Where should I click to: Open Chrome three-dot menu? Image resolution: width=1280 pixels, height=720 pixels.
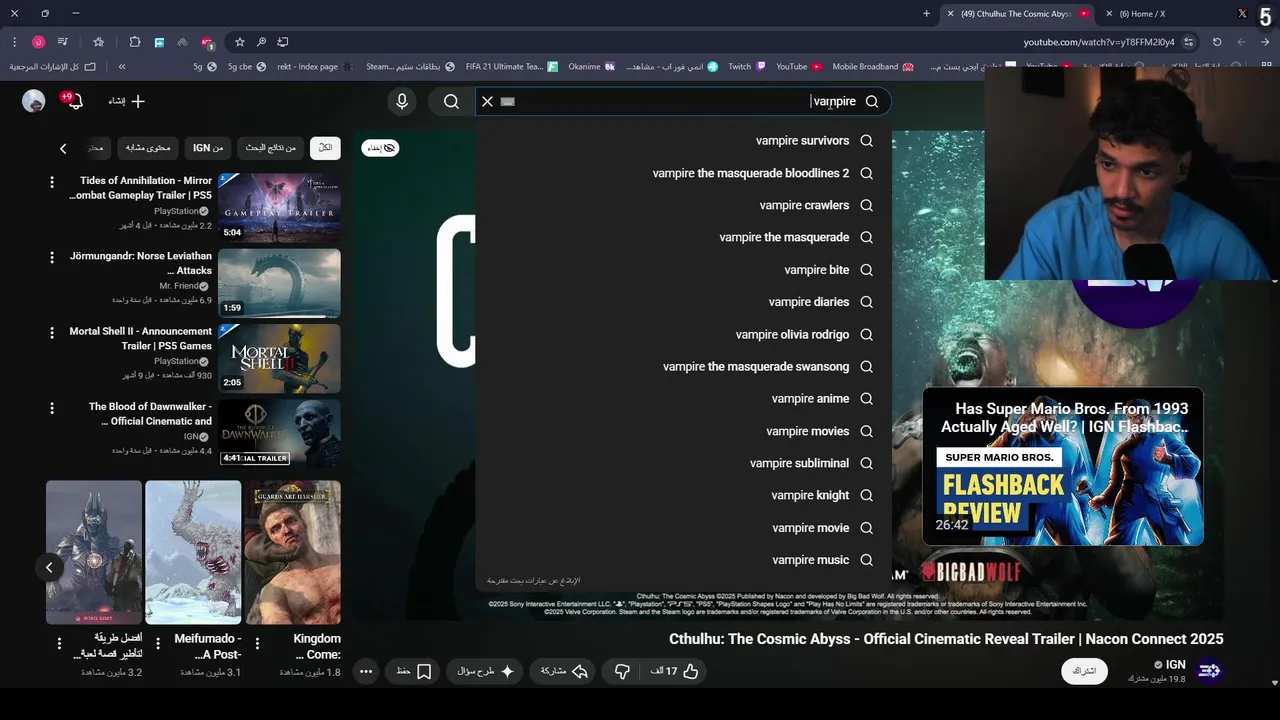click(14, 42)
